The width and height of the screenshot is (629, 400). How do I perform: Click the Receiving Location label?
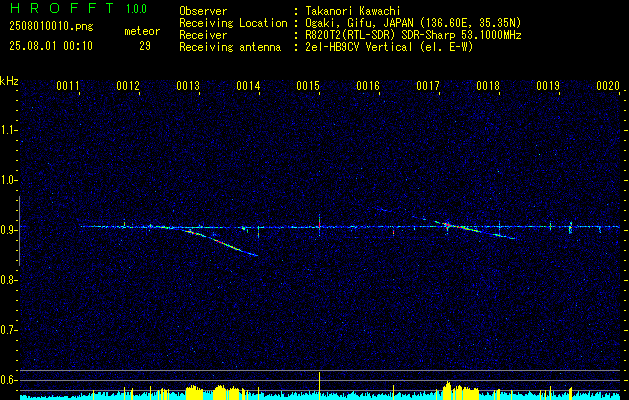pos(233,23)
